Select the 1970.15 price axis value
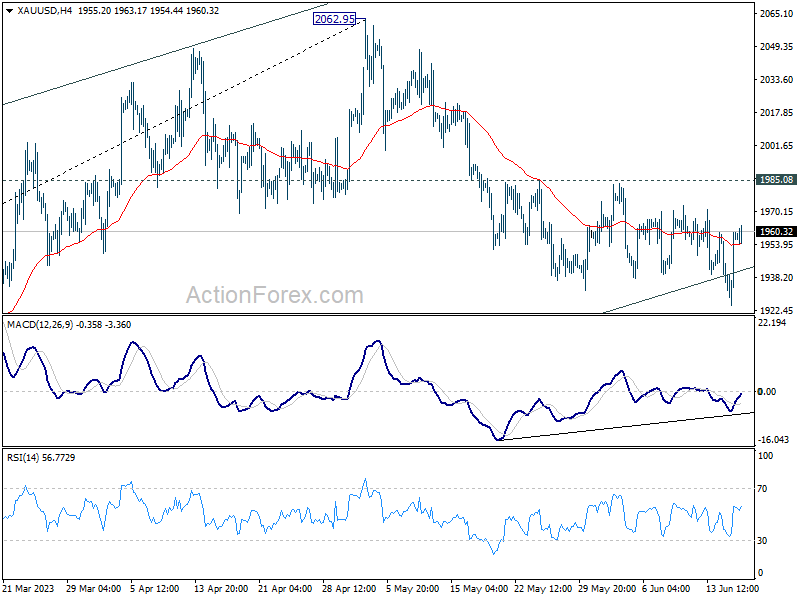 [x=777, y=212]
